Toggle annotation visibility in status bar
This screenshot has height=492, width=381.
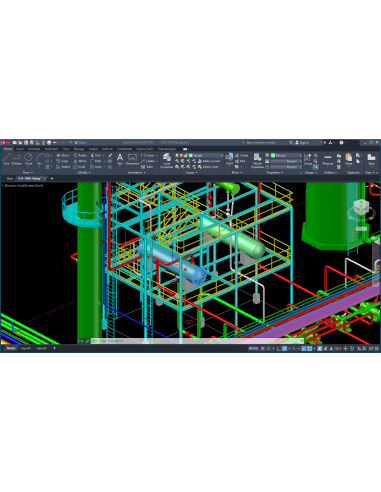(319, 349)
